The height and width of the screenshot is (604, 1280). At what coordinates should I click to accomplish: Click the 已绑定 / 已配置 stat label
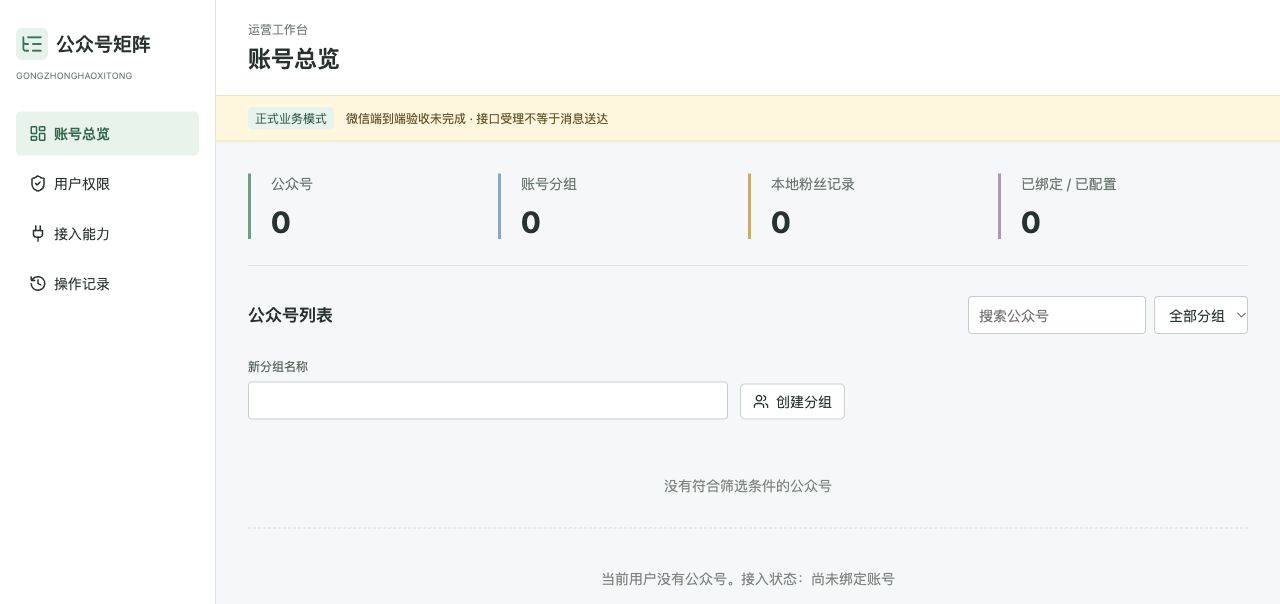1069,184
